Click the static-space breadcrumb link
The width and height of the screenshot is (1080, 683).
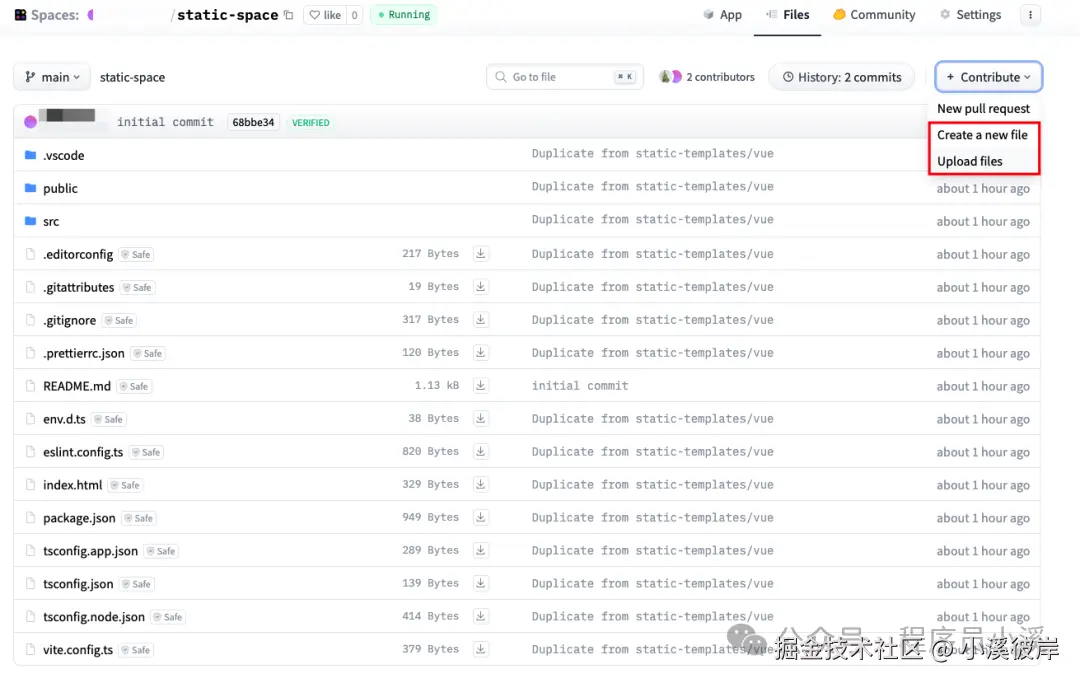[x=132, y=77]
